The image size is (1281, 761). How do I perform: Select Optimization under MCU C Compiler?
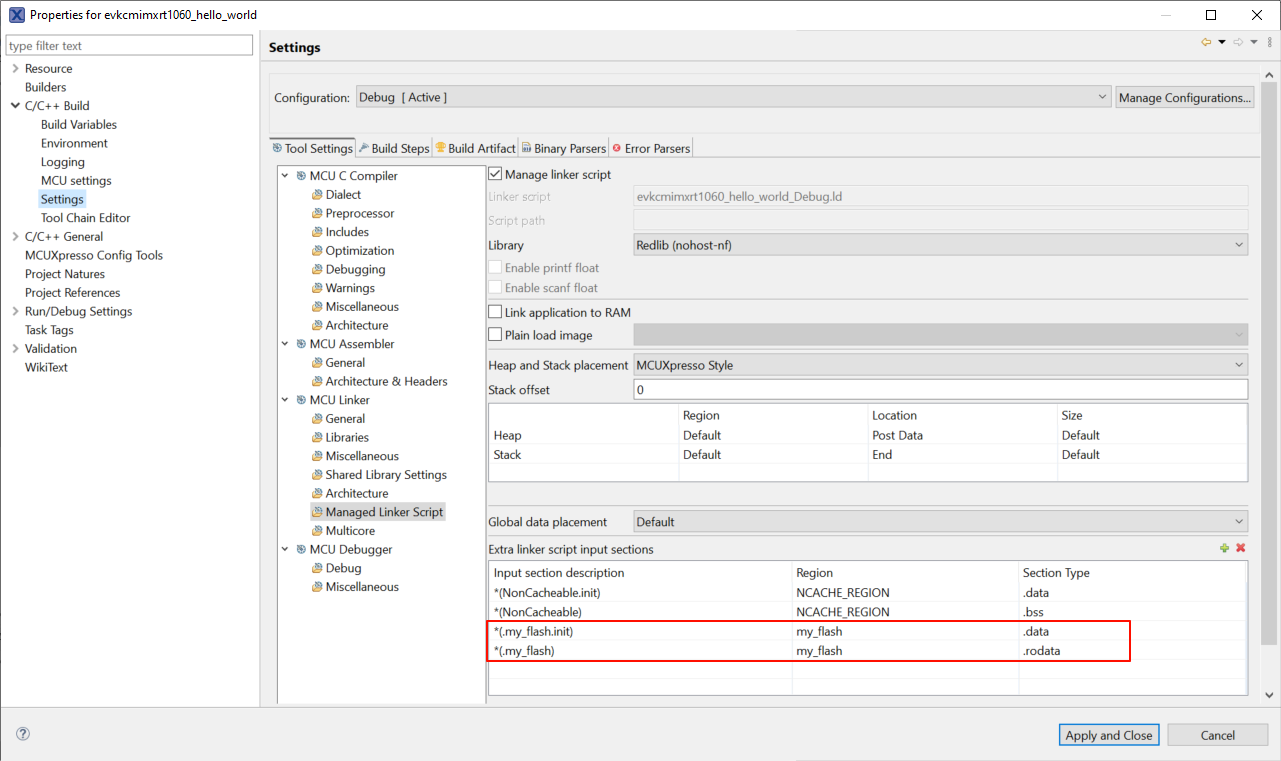point(359,251)
